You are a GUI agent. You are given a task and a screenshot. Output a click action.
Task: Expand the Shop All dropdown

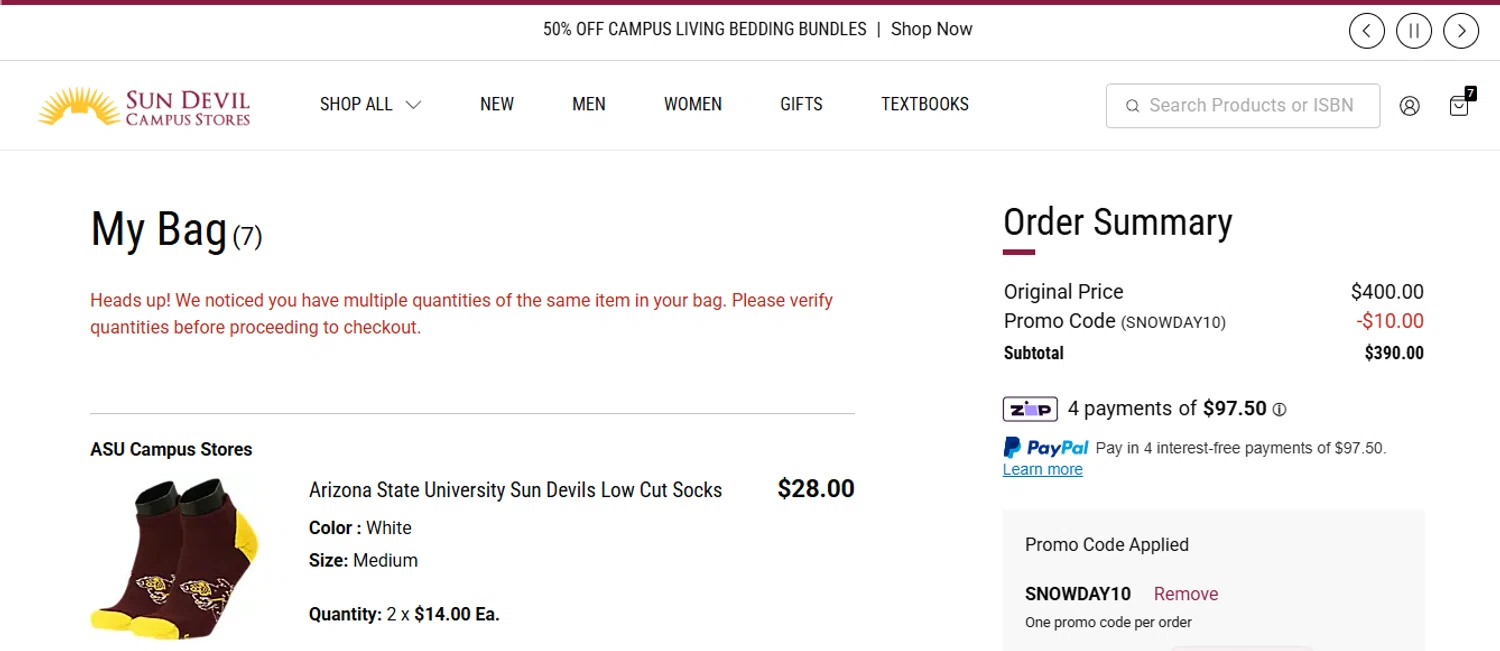click(x=370, y=104)
